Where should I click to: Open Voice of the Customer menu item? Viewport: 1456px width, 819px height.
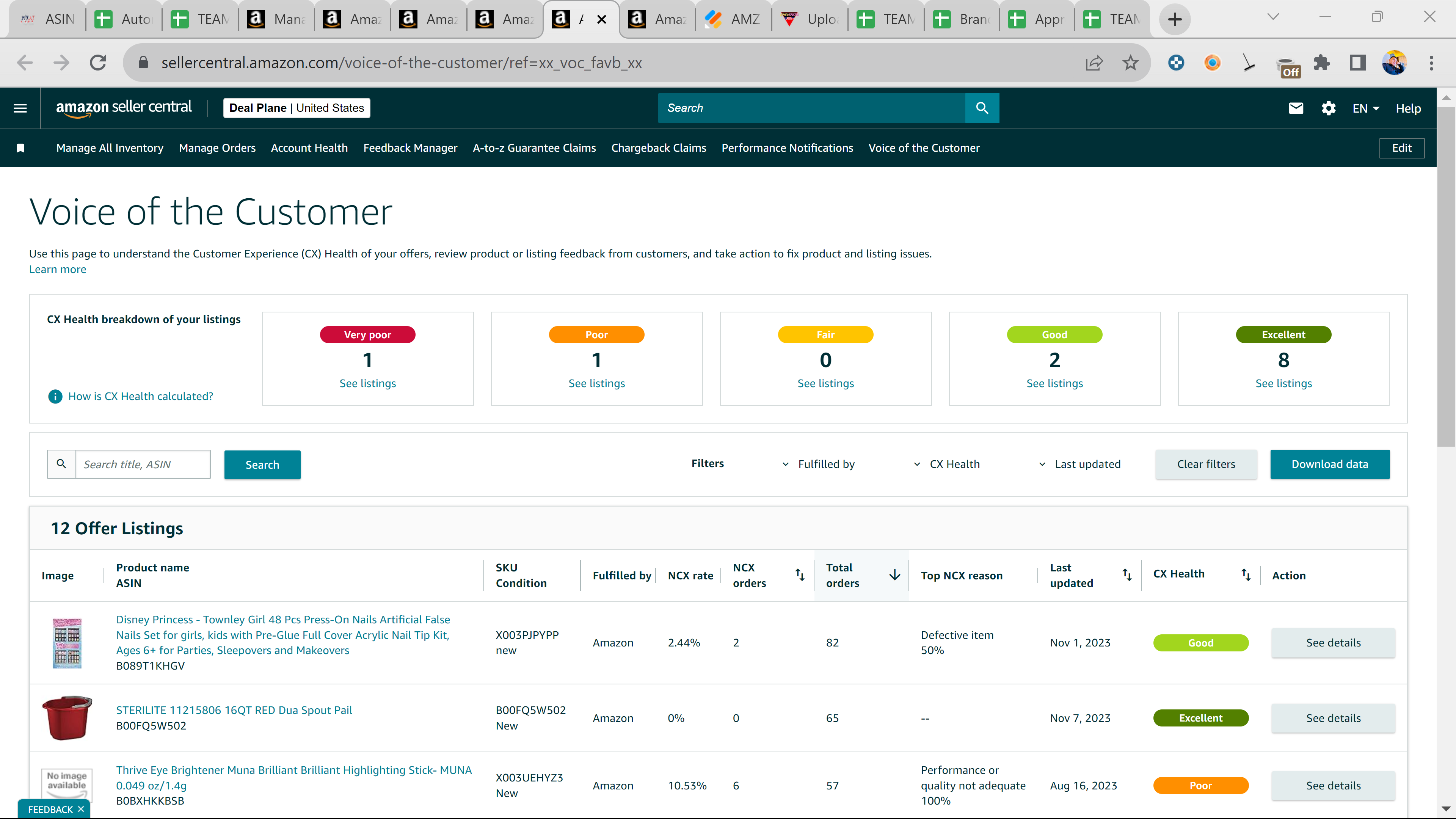924,148
